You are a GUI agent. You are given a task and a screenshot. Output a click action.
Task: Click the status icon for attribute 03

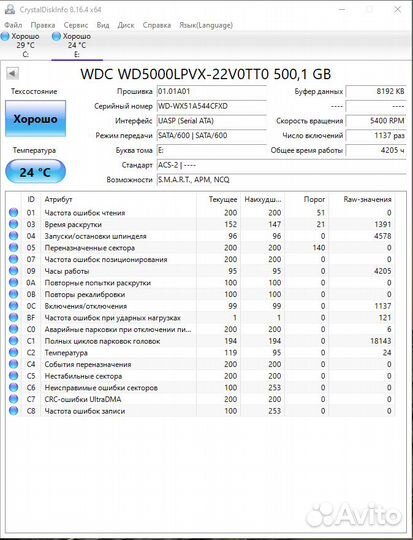[x=13, y=224]
